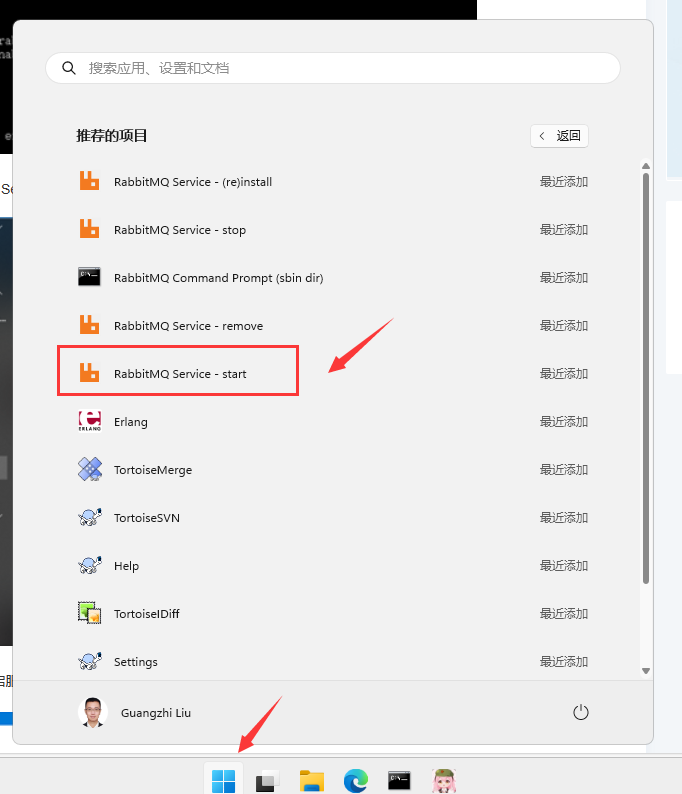This screenshot has height=794, width=682.
Task: Click the scrollbar down arrow
Action: tap(646, 671)
